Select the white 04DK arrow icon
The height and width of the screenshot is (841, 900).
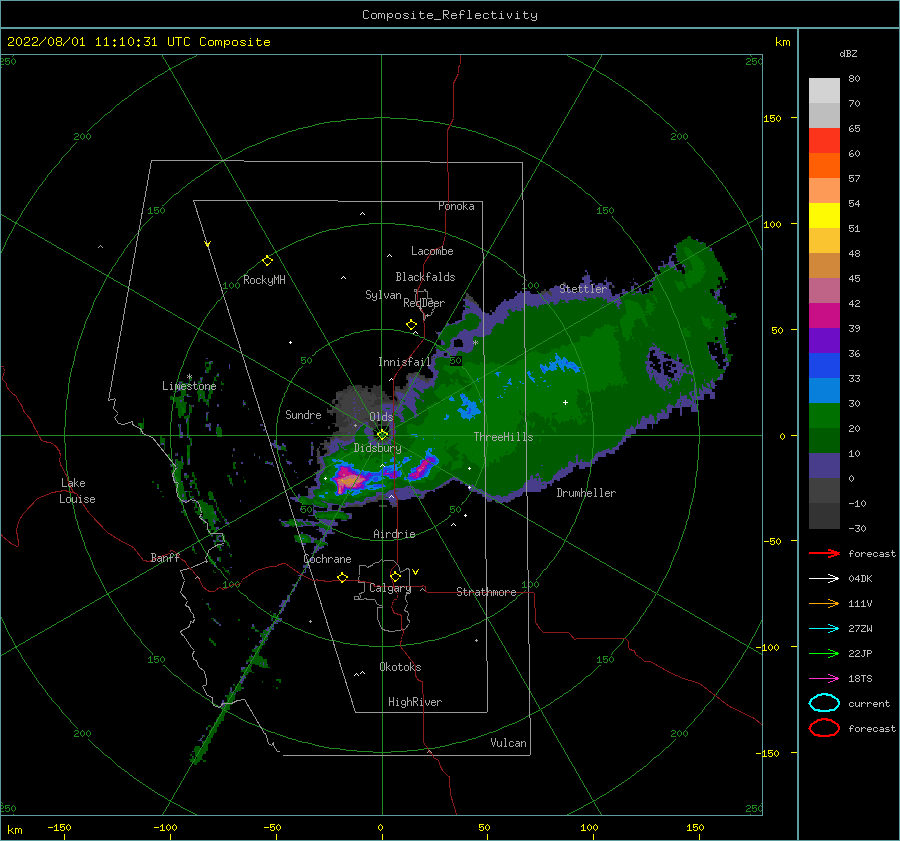tap(824, 579)
